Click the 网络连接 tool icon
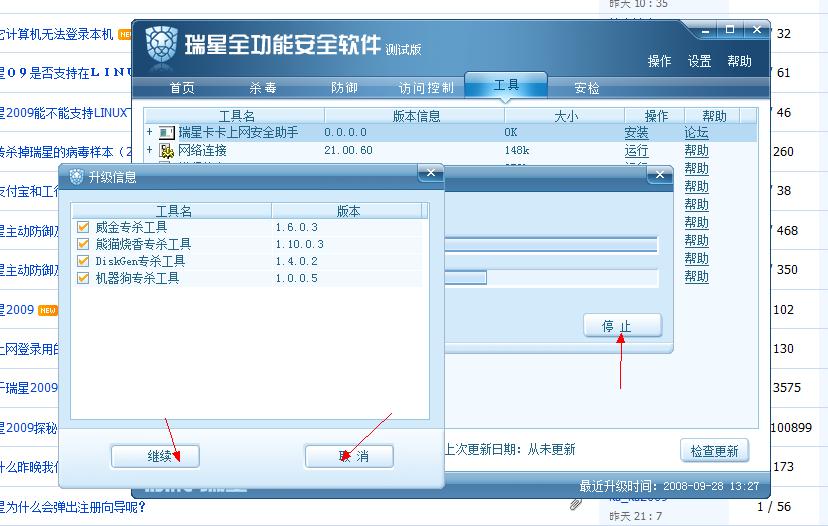 point(166,151)
